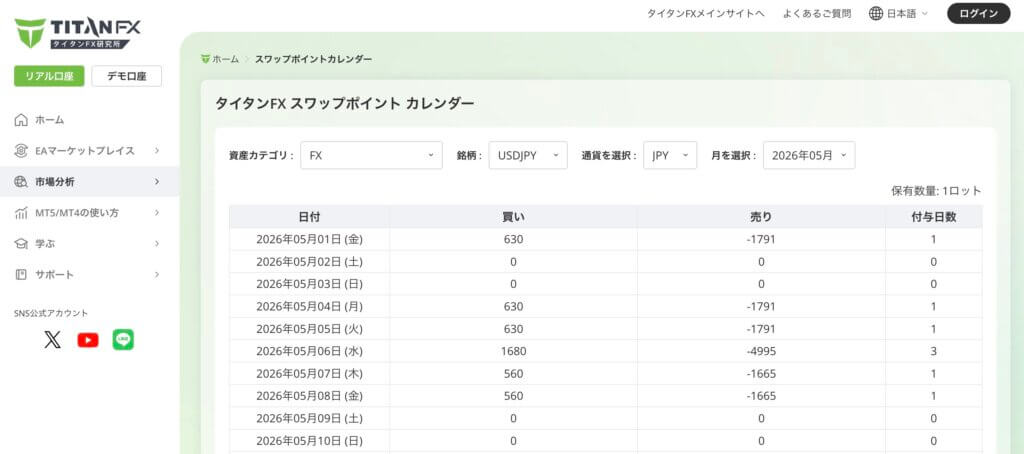The image size is (1024, 454).
Task: Click 日付 column header
Action: click(309, 217)
